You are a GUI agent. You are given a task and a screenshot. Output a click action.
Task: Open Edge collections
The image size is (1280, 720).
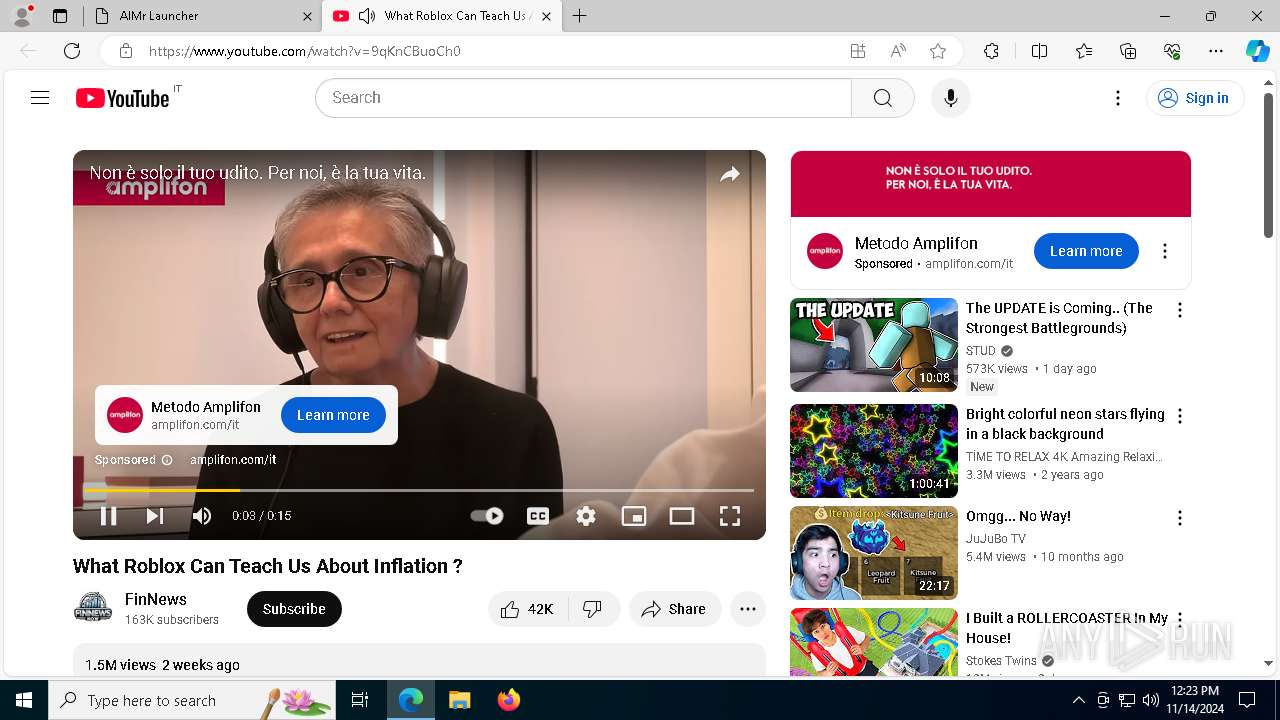tap(1128, 51)
